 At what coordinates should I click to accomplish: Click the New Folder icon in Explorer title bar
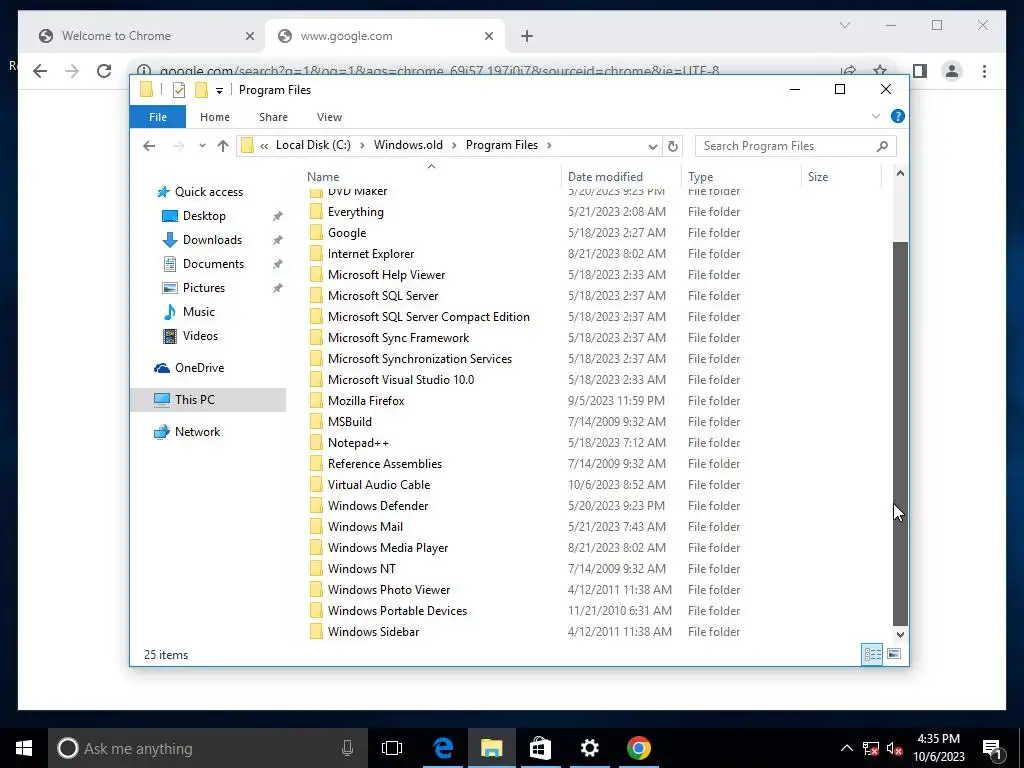(201, 90)
